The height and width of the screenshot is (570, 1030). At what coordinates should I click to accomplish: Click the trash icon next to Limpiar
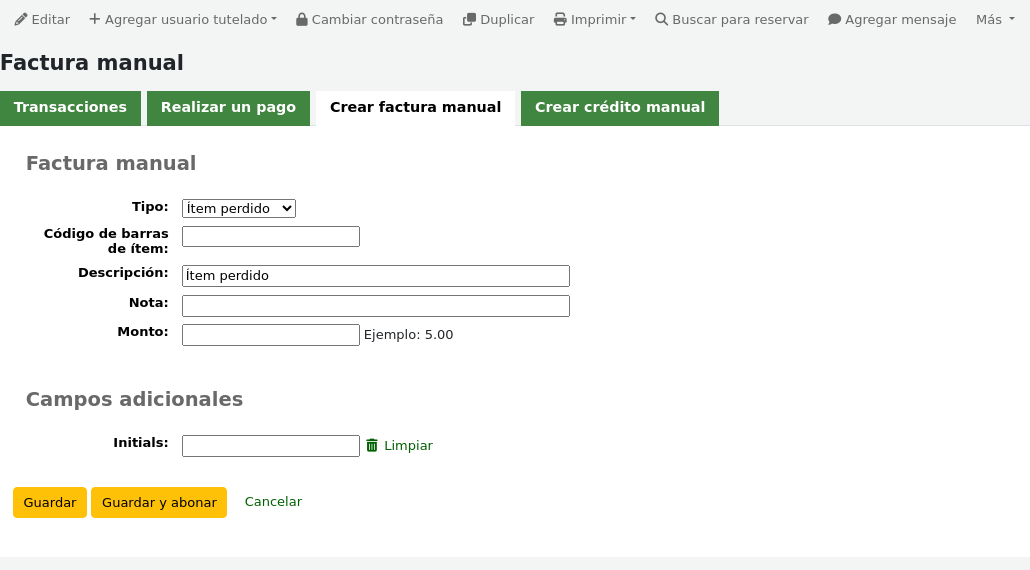(372, 446)
